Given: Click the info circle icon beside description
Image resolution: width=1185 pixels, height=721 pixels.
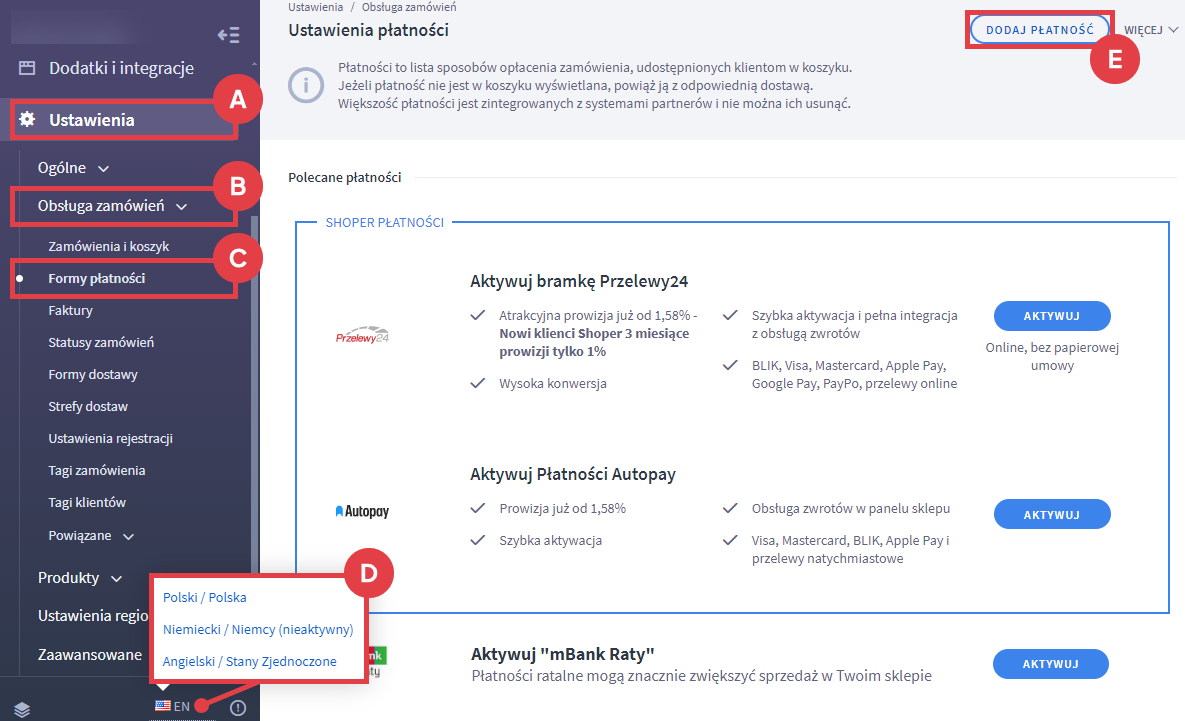Looking at the screenshot, I should 305,86.
